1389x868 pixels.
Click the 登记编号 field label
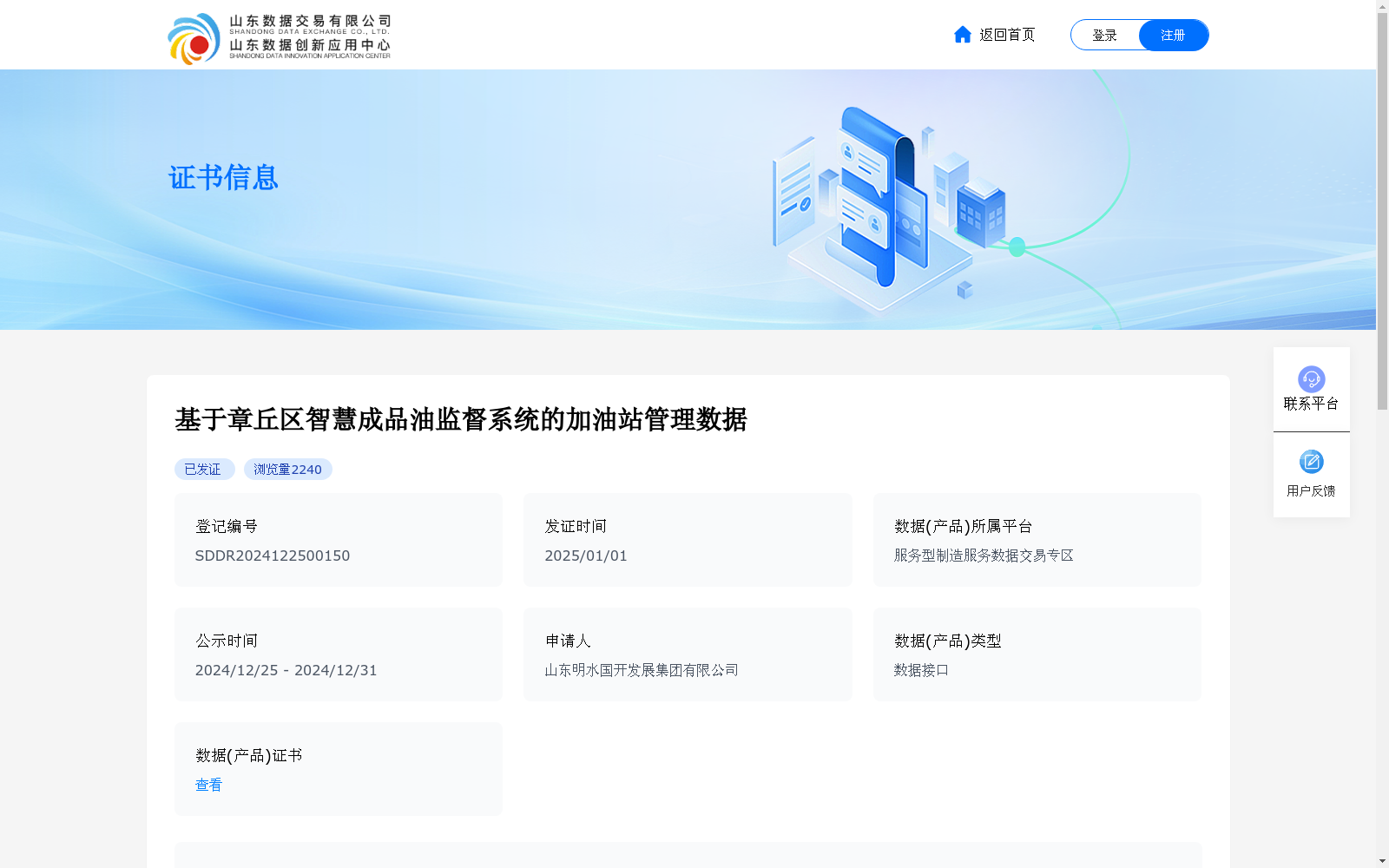click(226, 526)
